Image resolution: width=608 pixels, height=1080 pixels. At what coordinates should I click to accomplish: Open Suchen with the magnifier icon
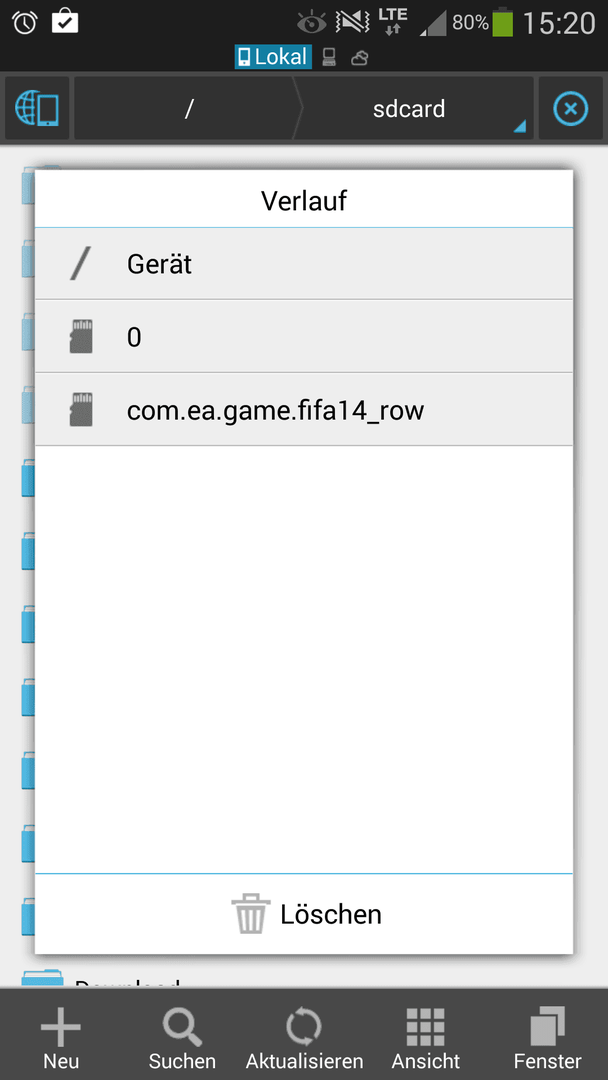(182, 1035)
